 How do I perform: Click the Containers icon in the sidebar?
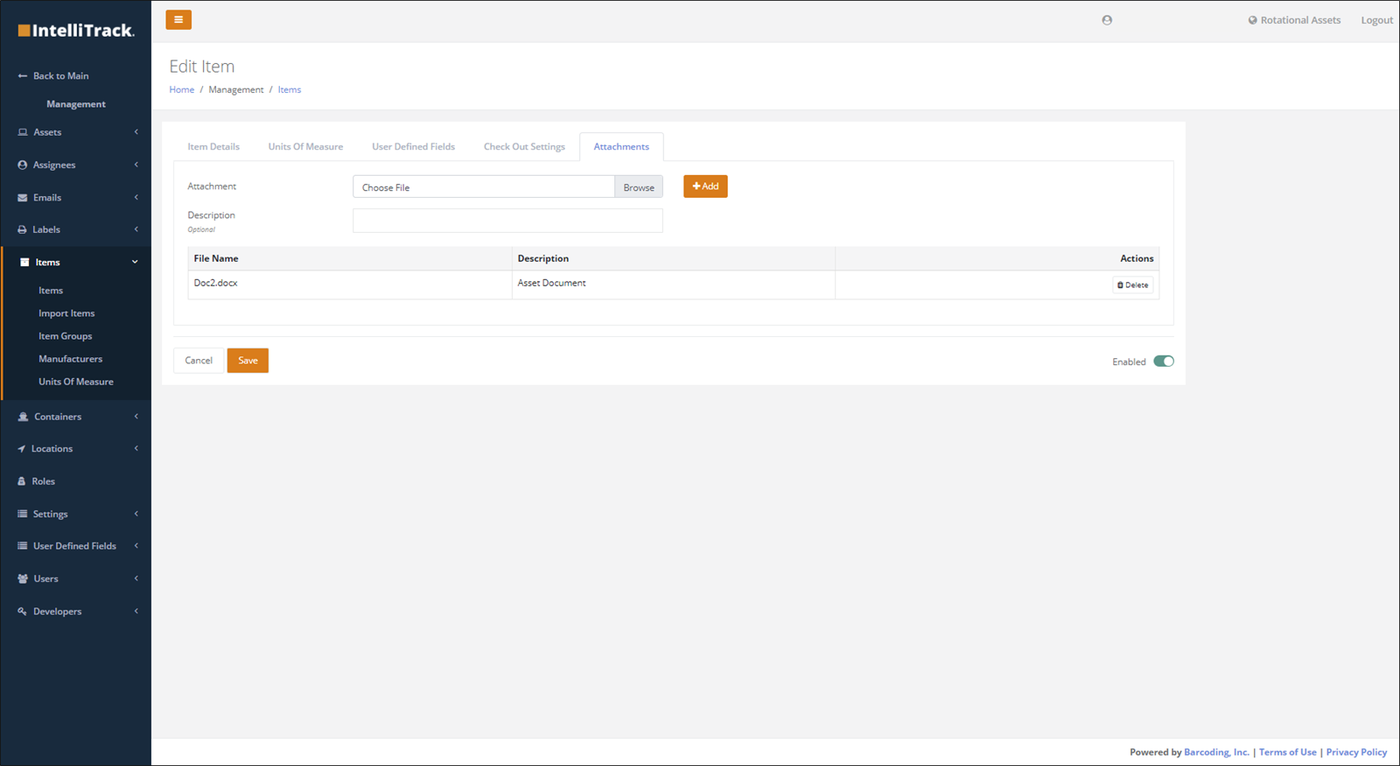(23, 417)
